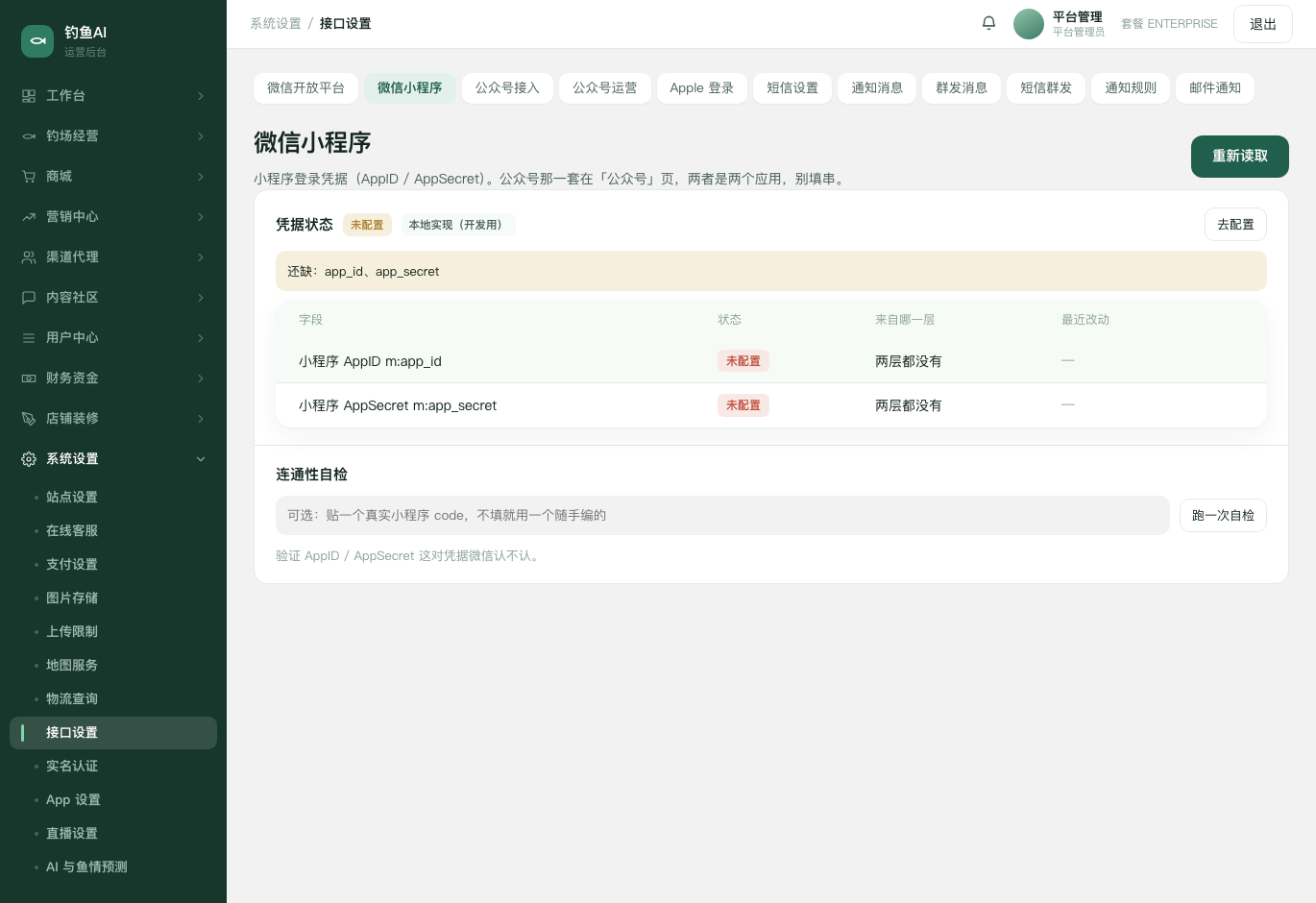Open 站点设置 in the sidebar
The height and width of the screenshot is (903, 1316).
[72, 498]
